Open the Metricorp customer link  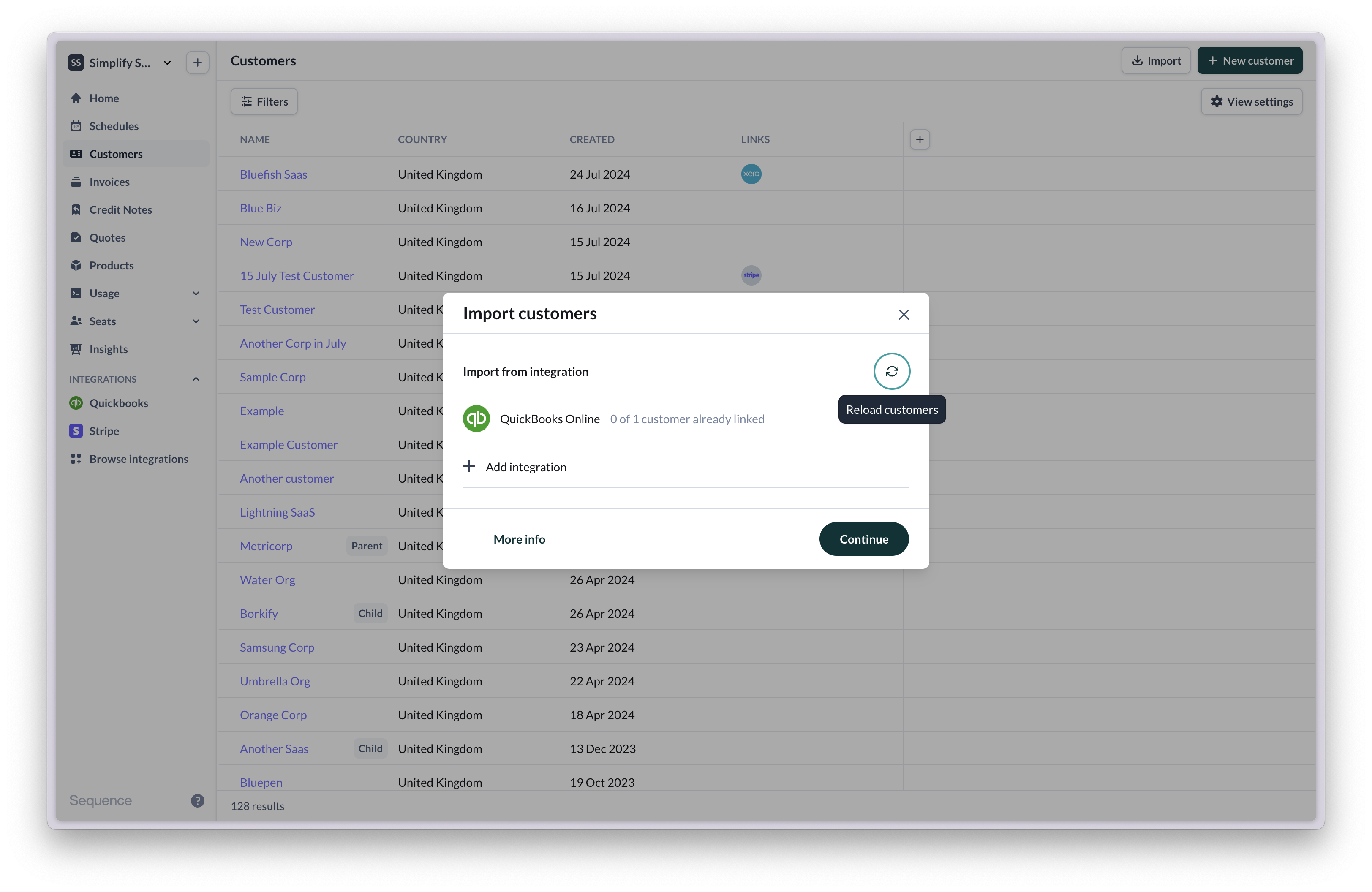click(266, 546)
